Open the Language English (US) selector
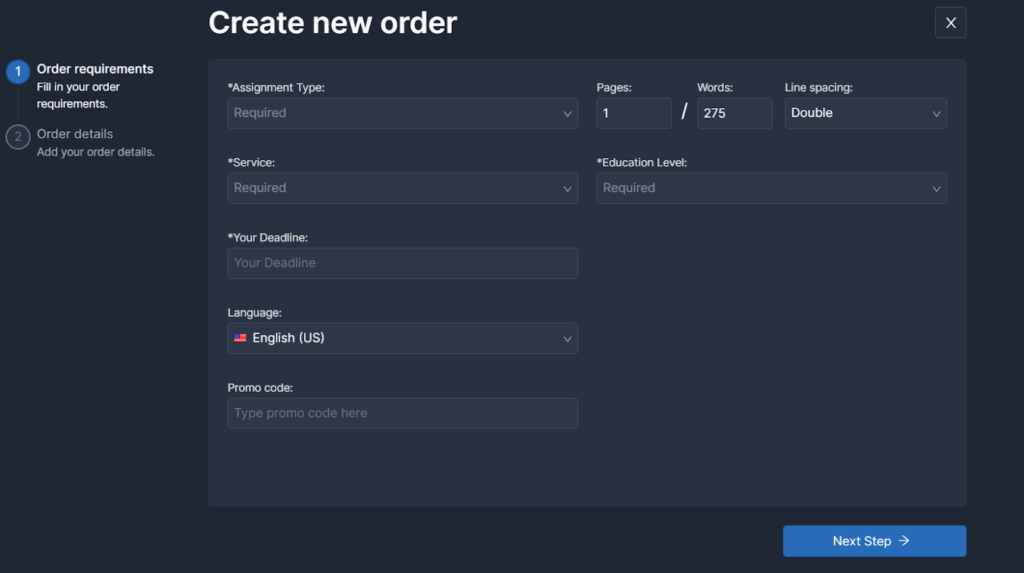The width and height of the screenshot is (1024, 573). coord(402,338)
